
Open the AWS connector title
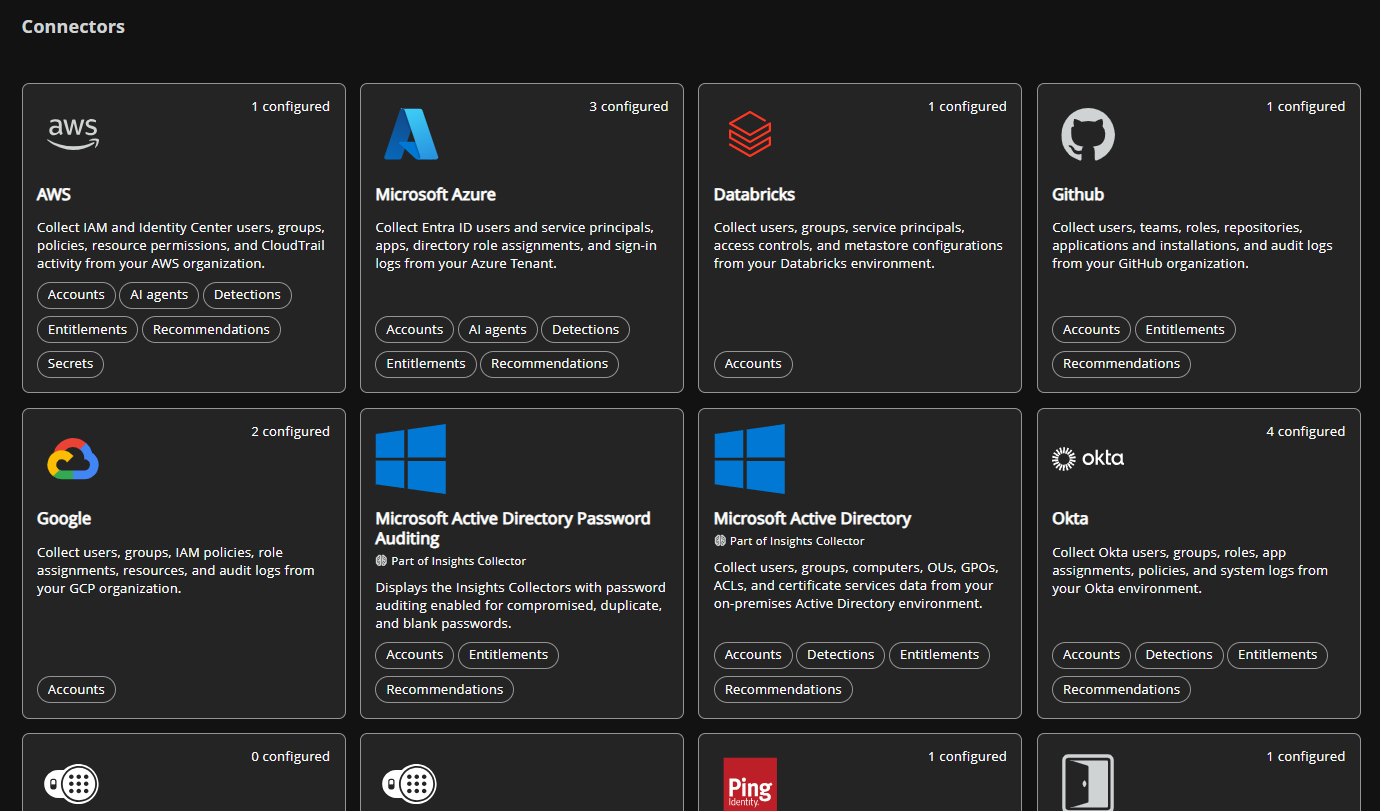(x=54, y=194)
